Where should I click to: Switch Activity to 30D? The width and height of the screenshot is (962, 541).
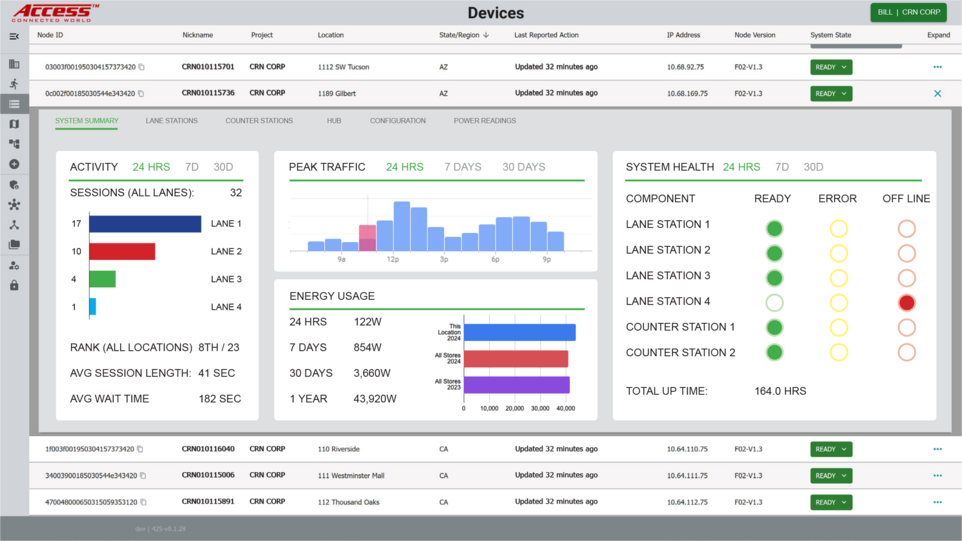coord(223,167)
